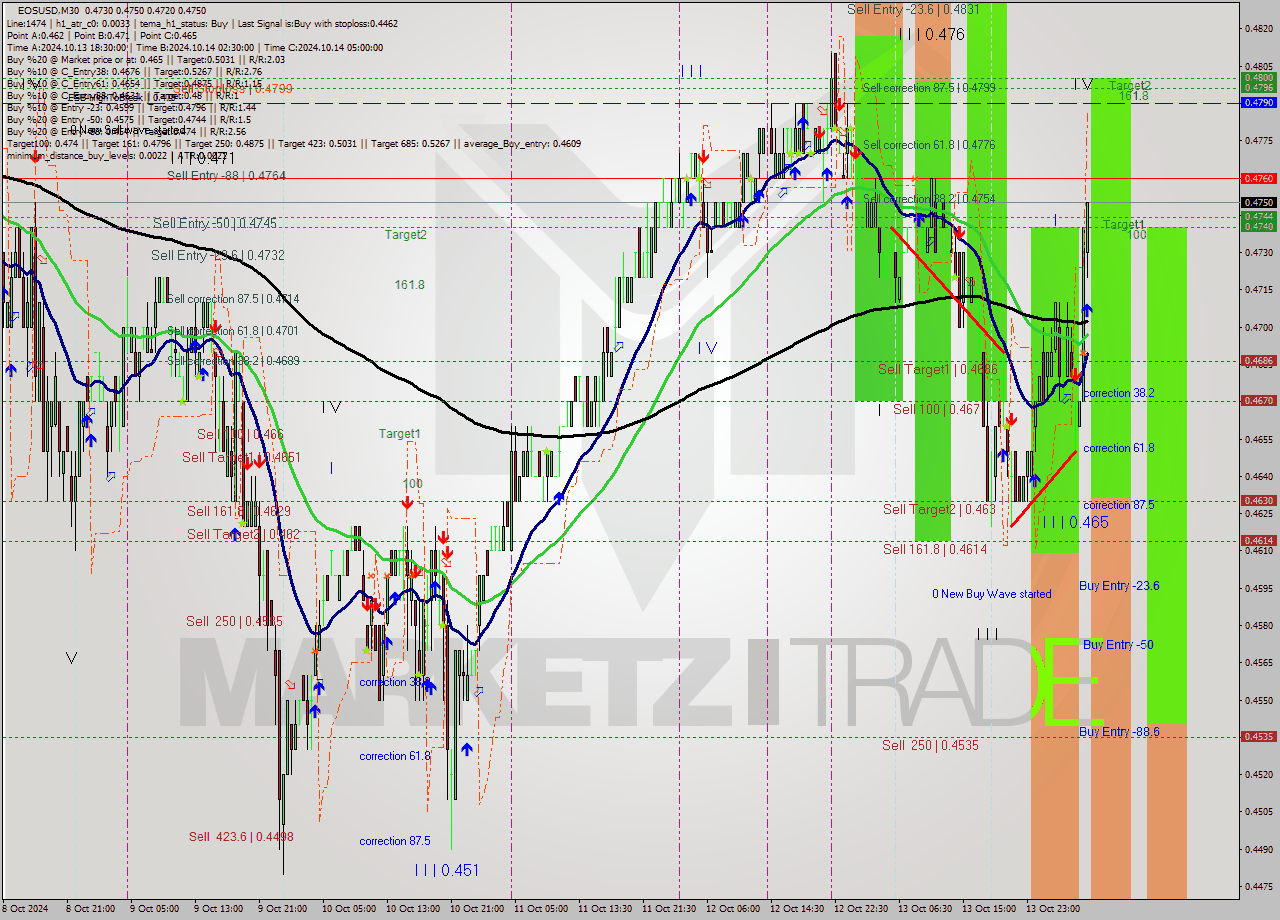Click 'Sell correction 87.5 | 0.4714' label
Screen dimensions: 1280x920
[x=233, y=299]
